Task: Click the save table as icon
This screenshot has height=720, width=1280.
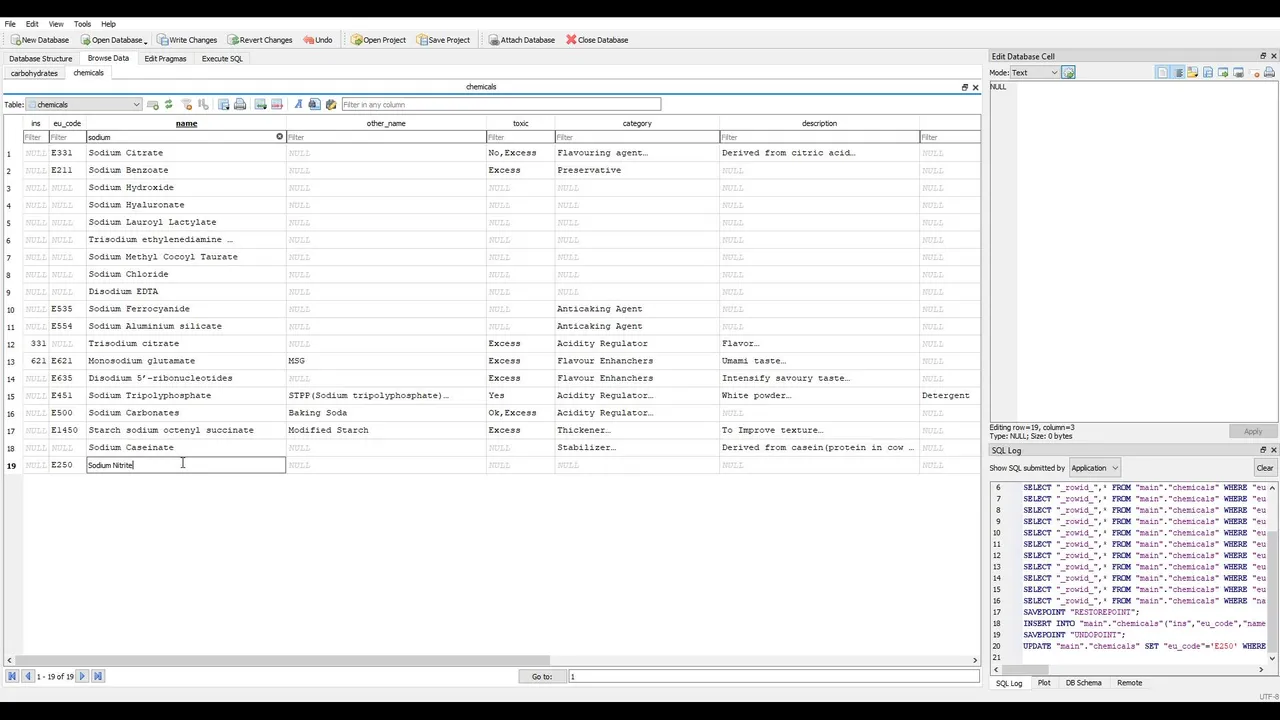Action: point(223,104)
